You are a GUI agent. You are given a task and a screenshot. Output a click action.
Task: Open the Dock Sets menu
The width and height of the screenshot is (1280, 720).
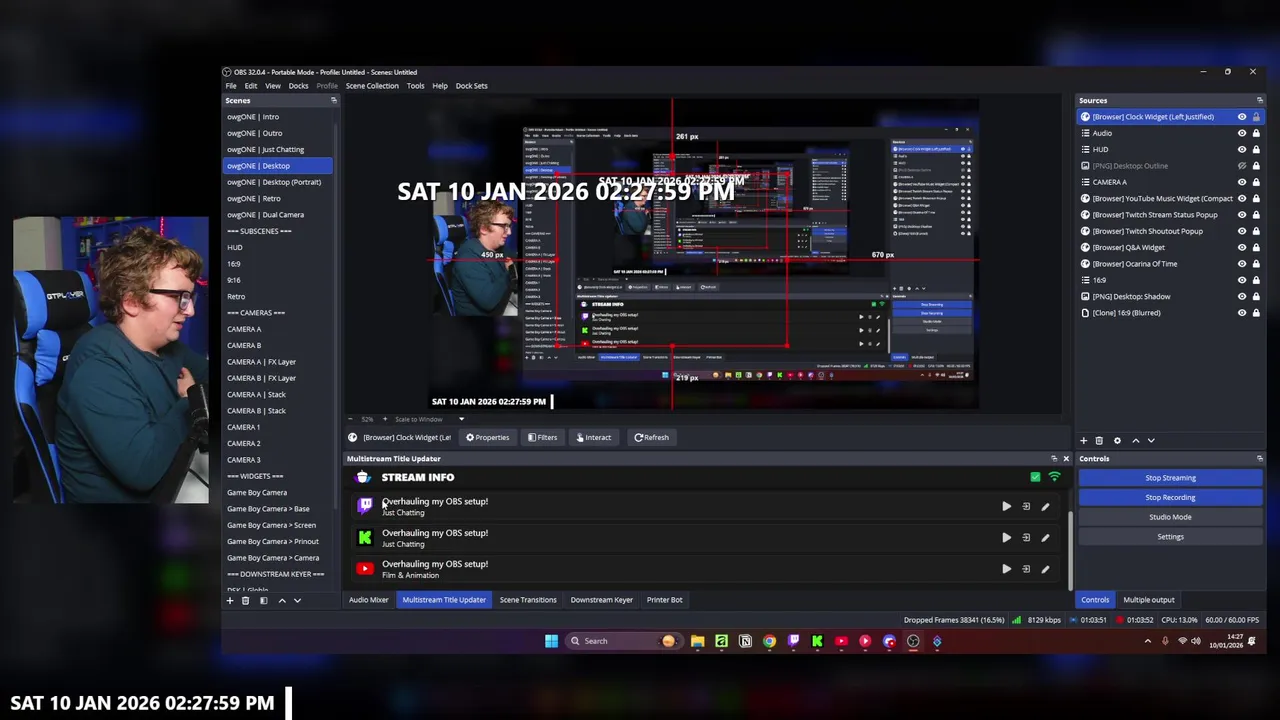pyautogui.click(x=472, y=86)
